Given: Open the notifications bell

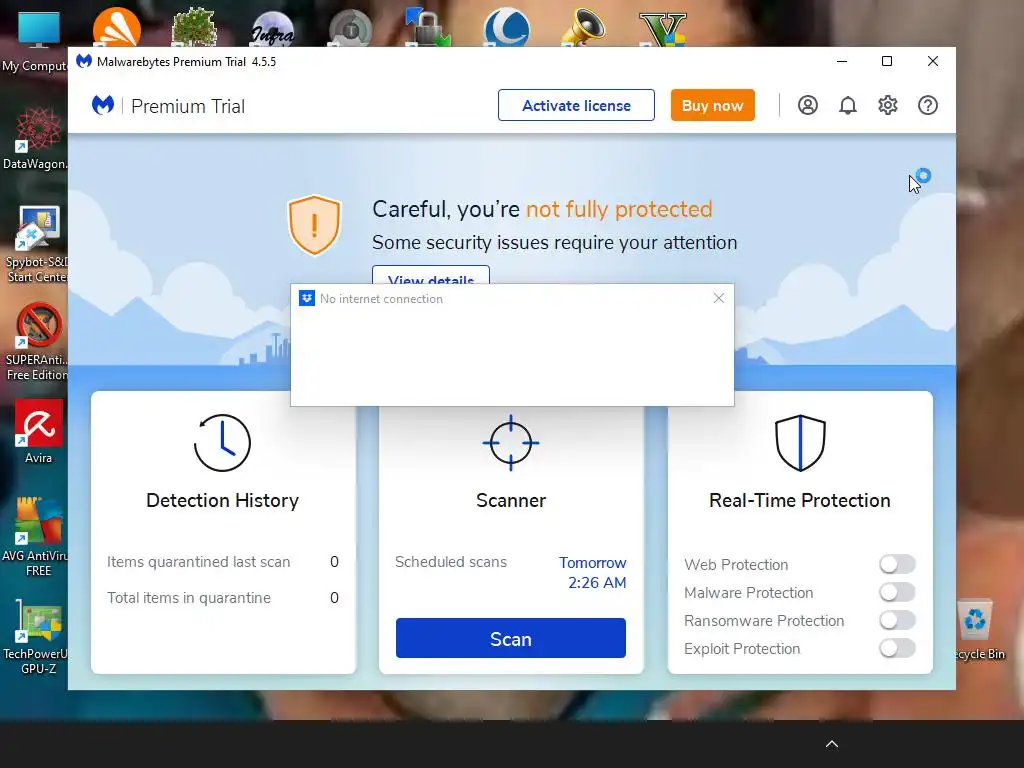Looking at the screenshot, I should coord(848,105).
